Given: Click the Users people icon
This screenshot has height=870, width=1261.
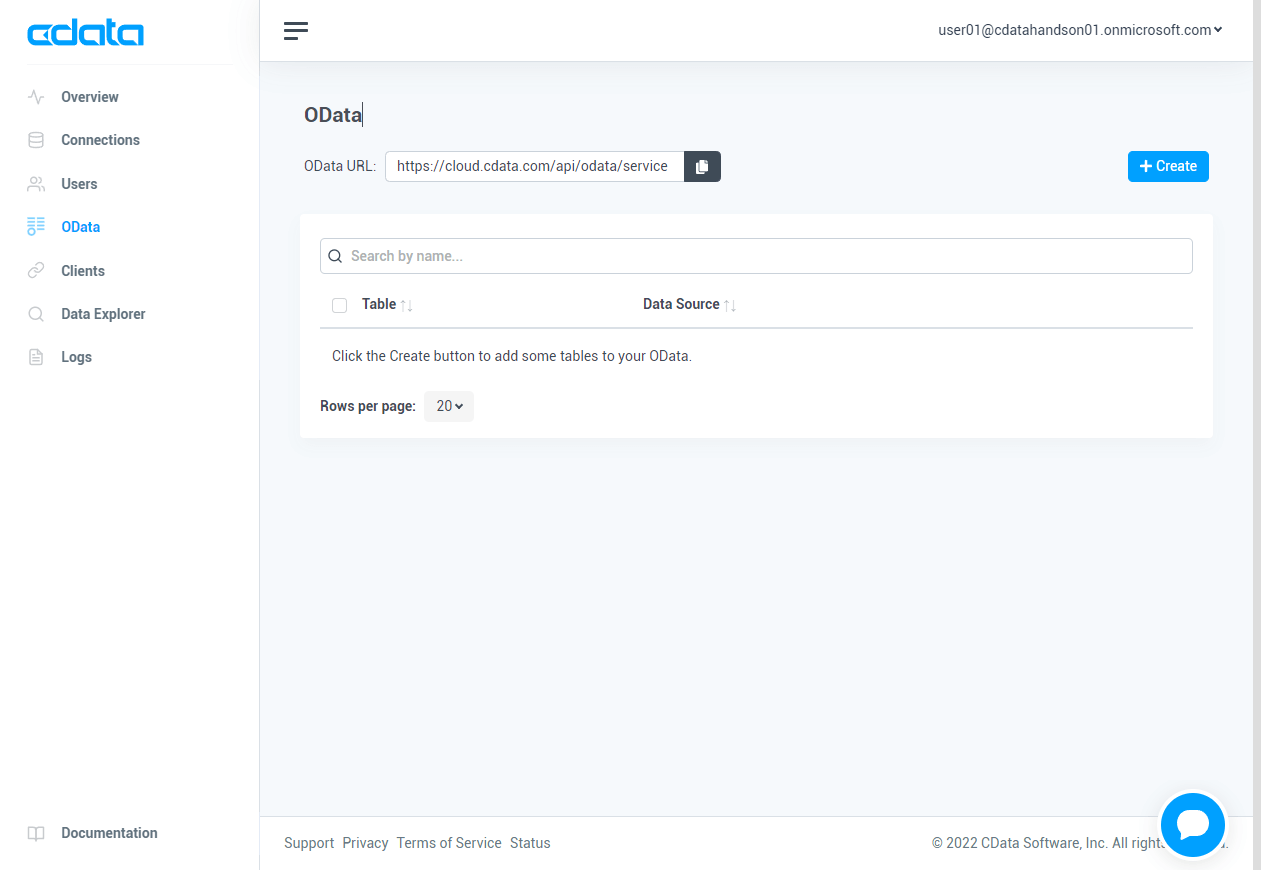Looking at the screenshot, I should point(36,184).
